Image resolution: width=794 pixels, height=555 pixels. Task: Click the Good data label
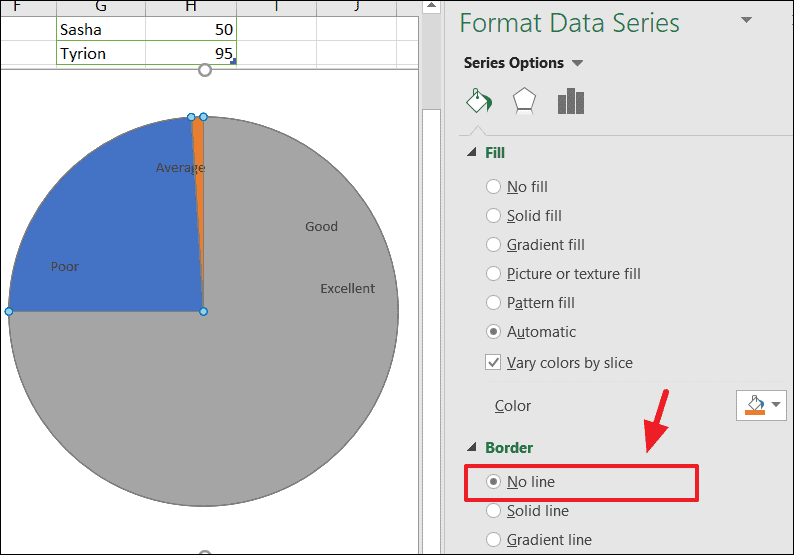[x=321, y=226]
